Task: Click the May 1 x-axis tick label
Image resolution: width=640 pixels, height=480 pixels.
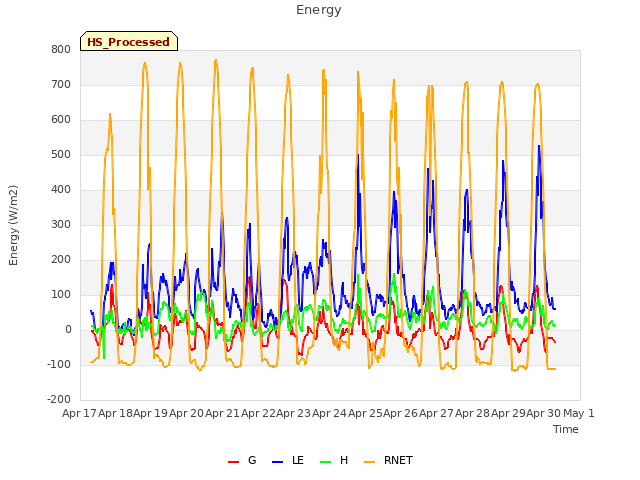Action: (579, 413)
